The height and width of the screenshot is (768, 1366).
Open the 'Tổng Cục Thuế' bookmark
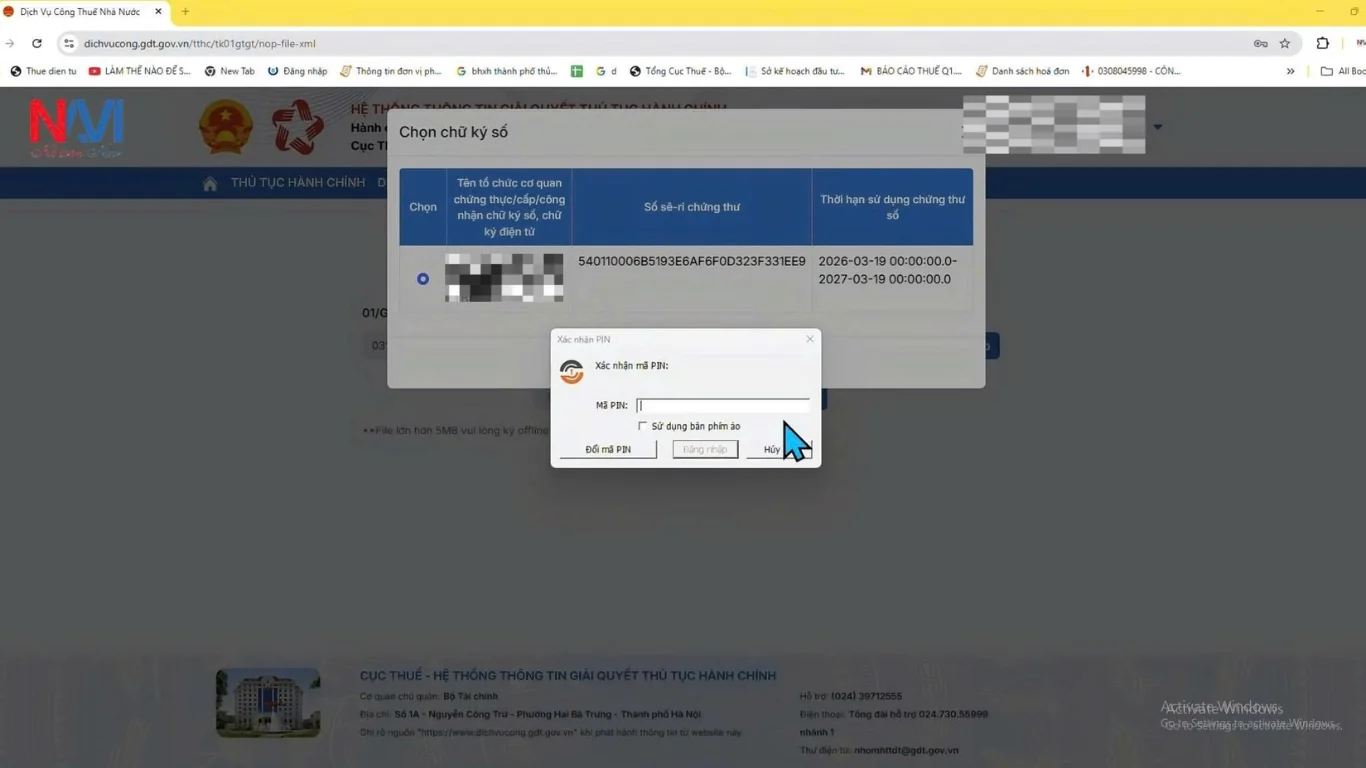(680, 71)
